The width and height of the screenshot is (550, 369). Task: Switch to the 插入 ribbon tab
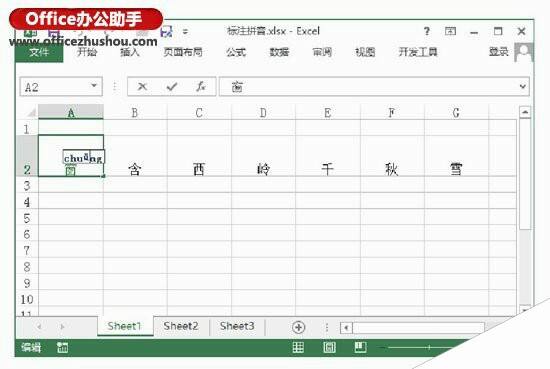(130, 52)
